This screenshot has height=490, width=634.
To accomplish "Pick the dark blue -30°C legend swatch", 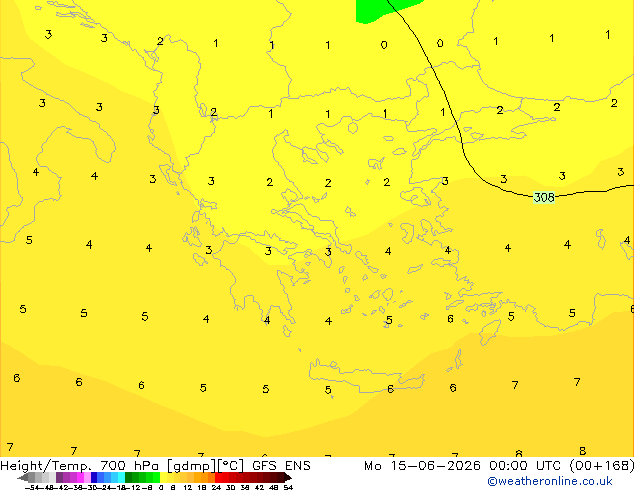I will click(x=94, y=477).
